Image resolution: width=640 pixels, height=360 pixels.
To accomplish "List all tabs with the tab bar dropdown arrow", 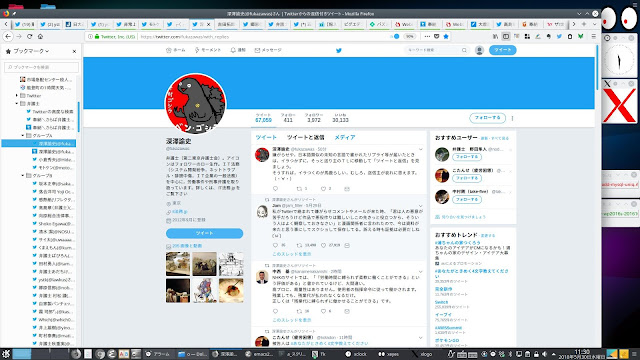I will 594,24.
